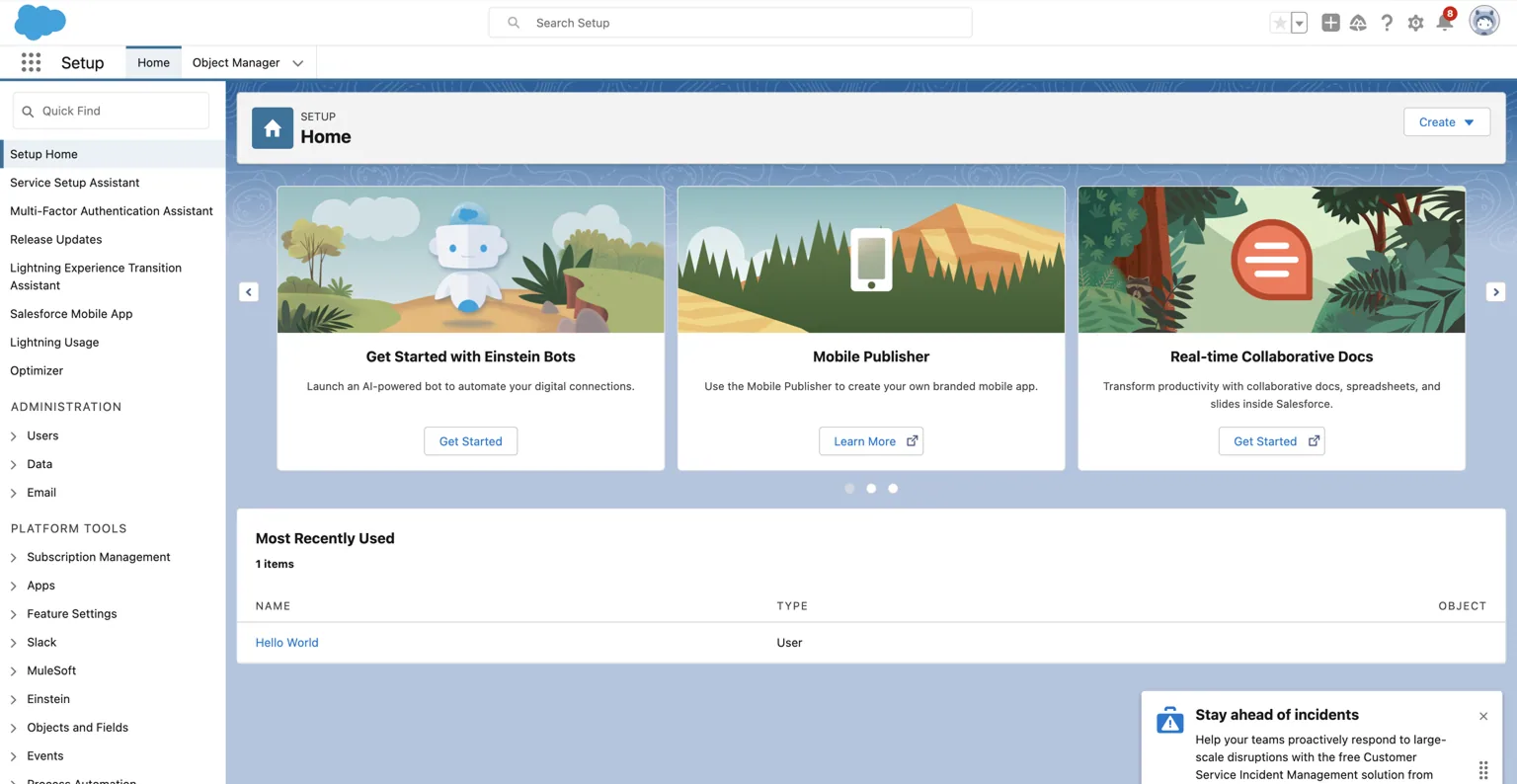Viewport: 1517px width, 784px height.
Task: Click Get Started for Einstein Bots
Action: click(x=470, y=441)
